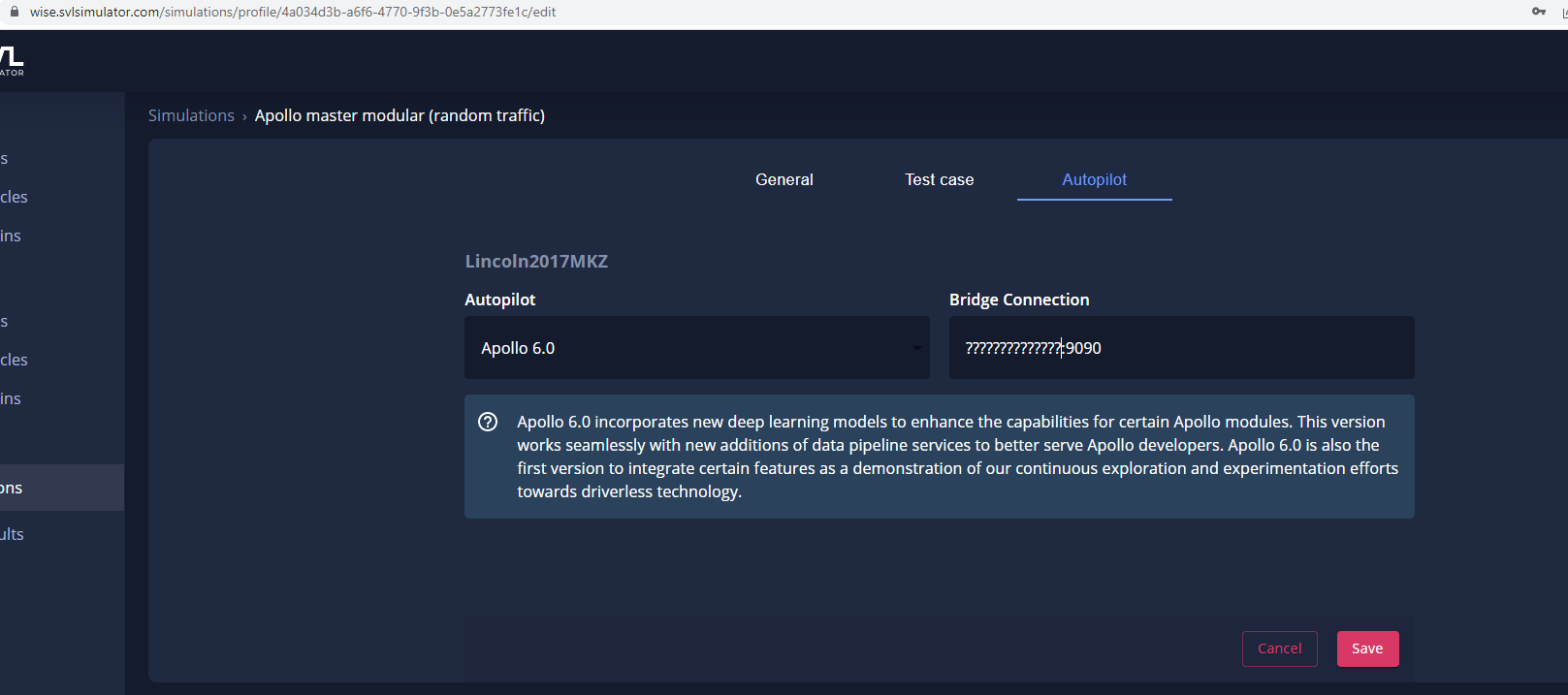The image size is (1568, 695).
Task: Switch to the General tab
Action: click(784, 179)
